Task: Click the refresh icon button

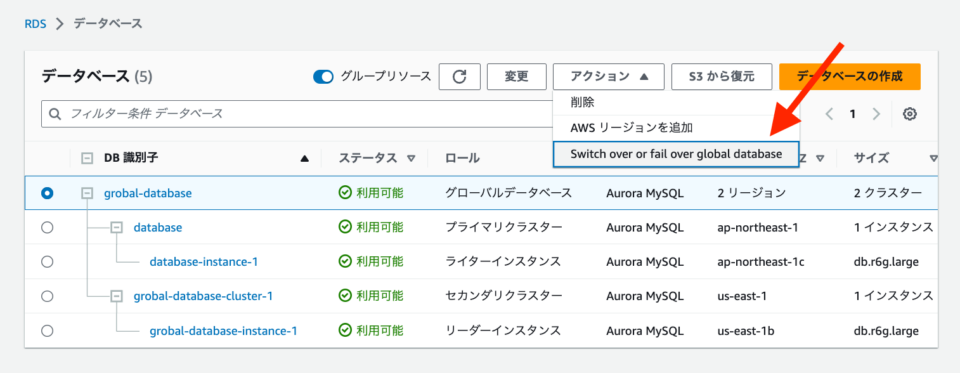Action: pos(459,77)
